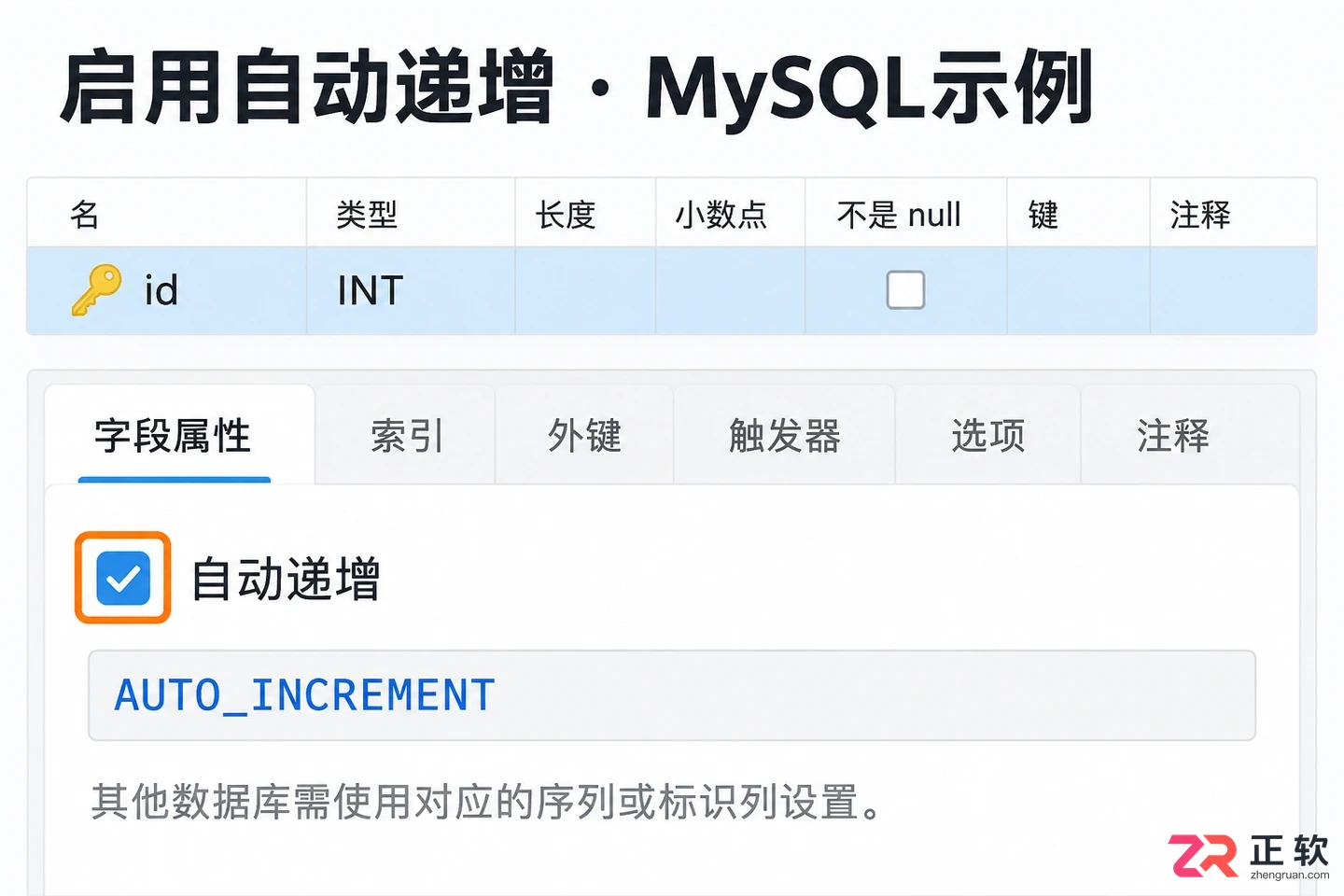Click the 类型 column header
This screenshot has height=896, width=1344.
coord(411,214)
